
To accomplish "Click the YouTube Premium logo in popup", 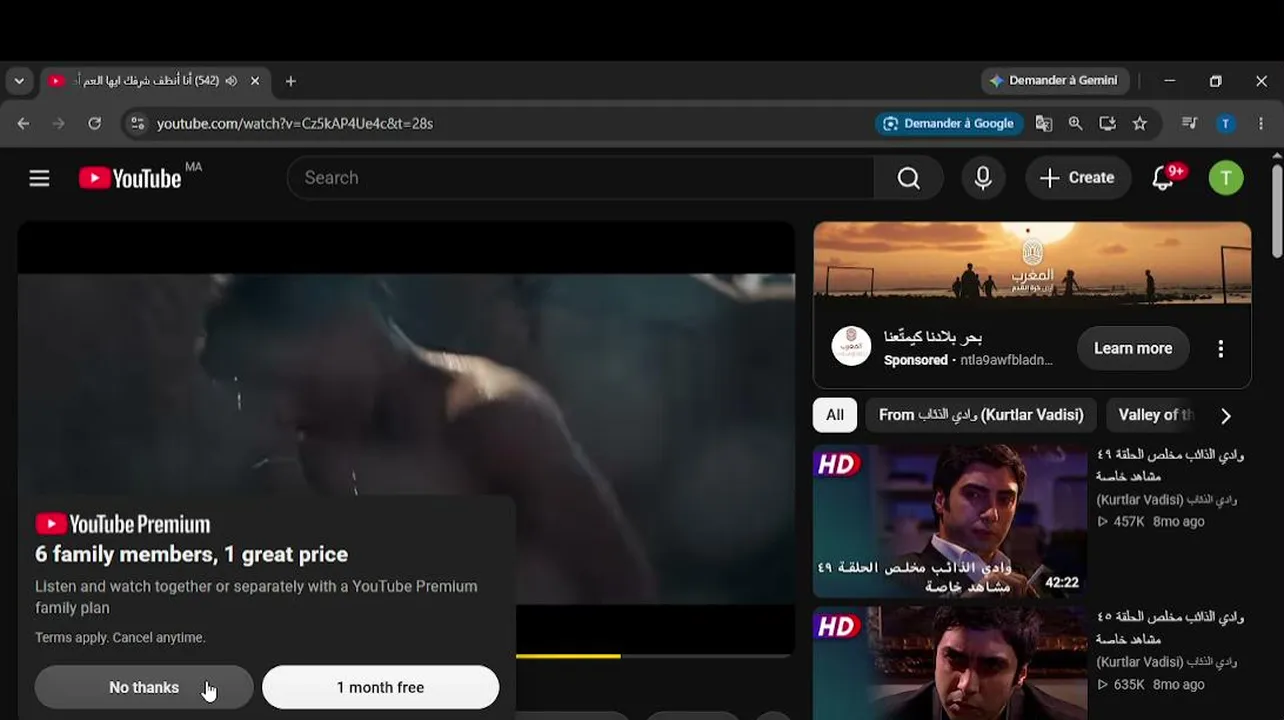I will coord(123,524).
